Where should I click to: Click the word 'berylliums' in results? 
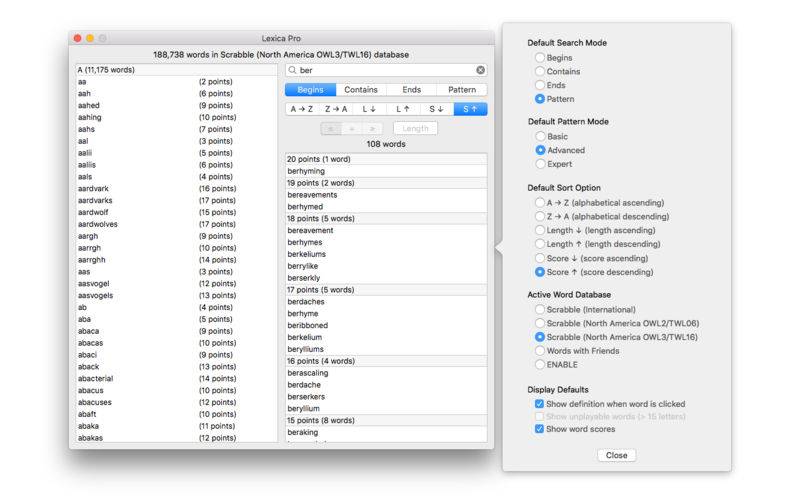click(x=306, y=349)
